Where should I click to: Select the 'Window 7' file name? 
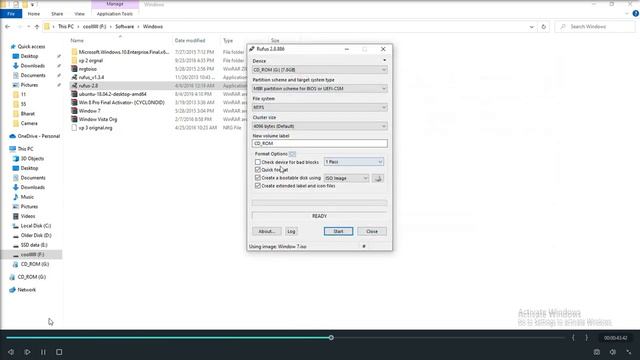[x=89, y=111]
